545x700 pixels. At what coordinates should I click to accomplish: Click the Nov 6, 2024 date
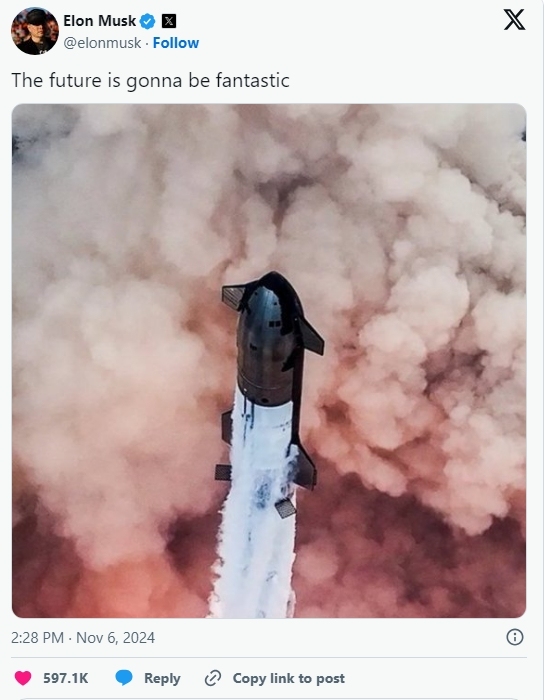pos(116,638)
